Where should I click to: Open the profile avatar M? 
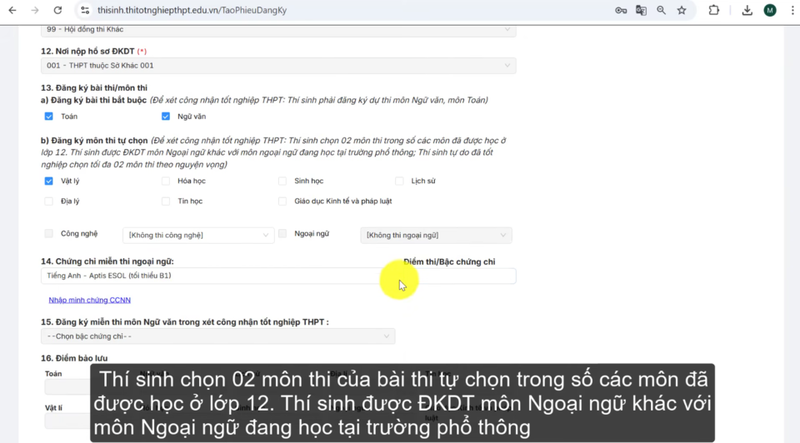(x=770, y=10)
